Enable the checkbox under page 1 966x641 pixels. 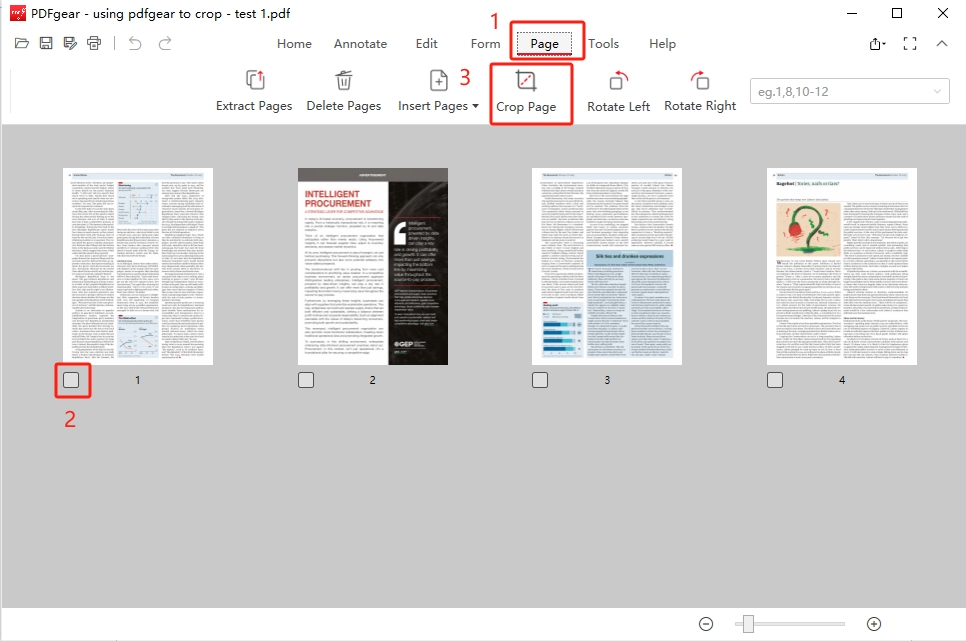(x=72, y=380)
